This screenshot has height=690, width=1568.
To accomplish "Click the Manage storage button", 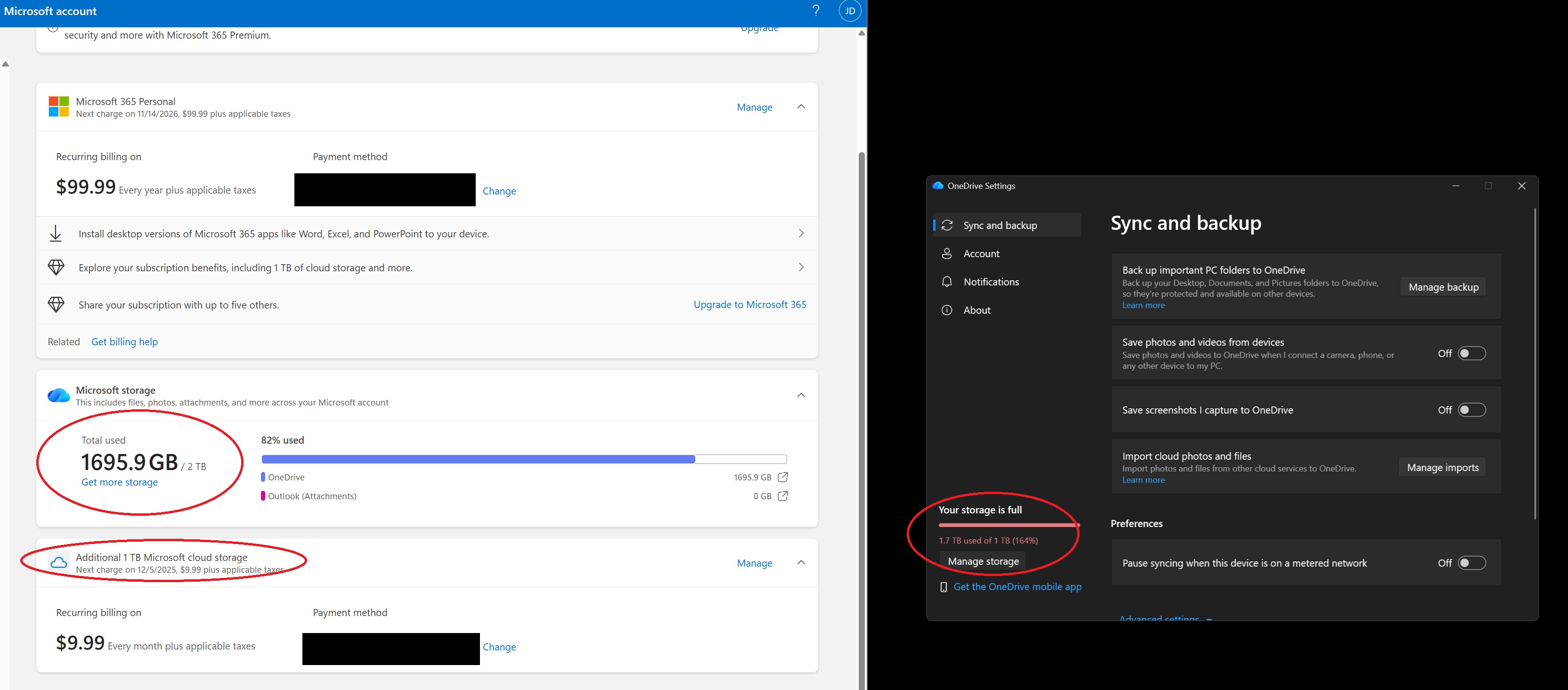I will click(983, 561).
